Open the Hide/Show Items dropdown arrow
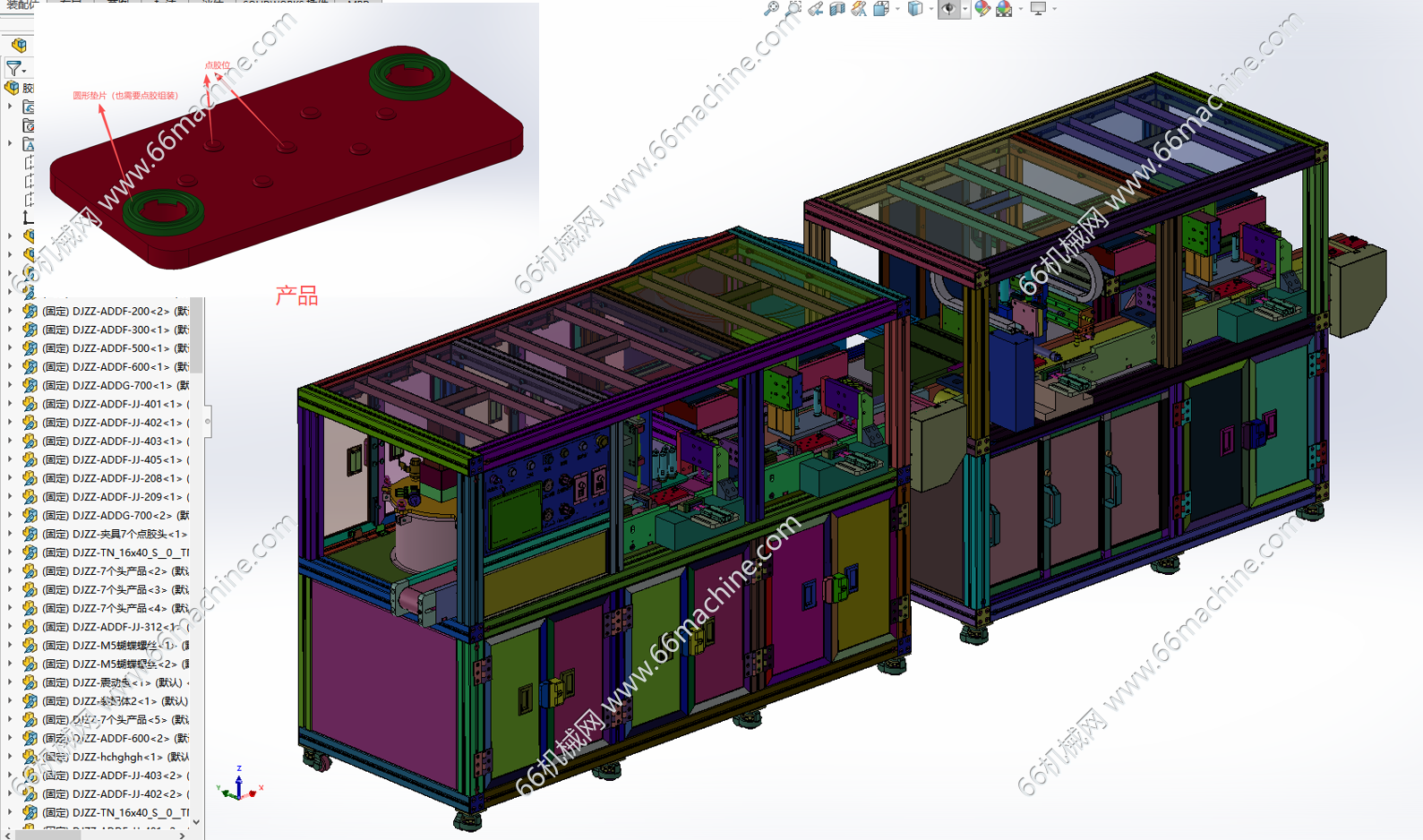 pos(964,9)
